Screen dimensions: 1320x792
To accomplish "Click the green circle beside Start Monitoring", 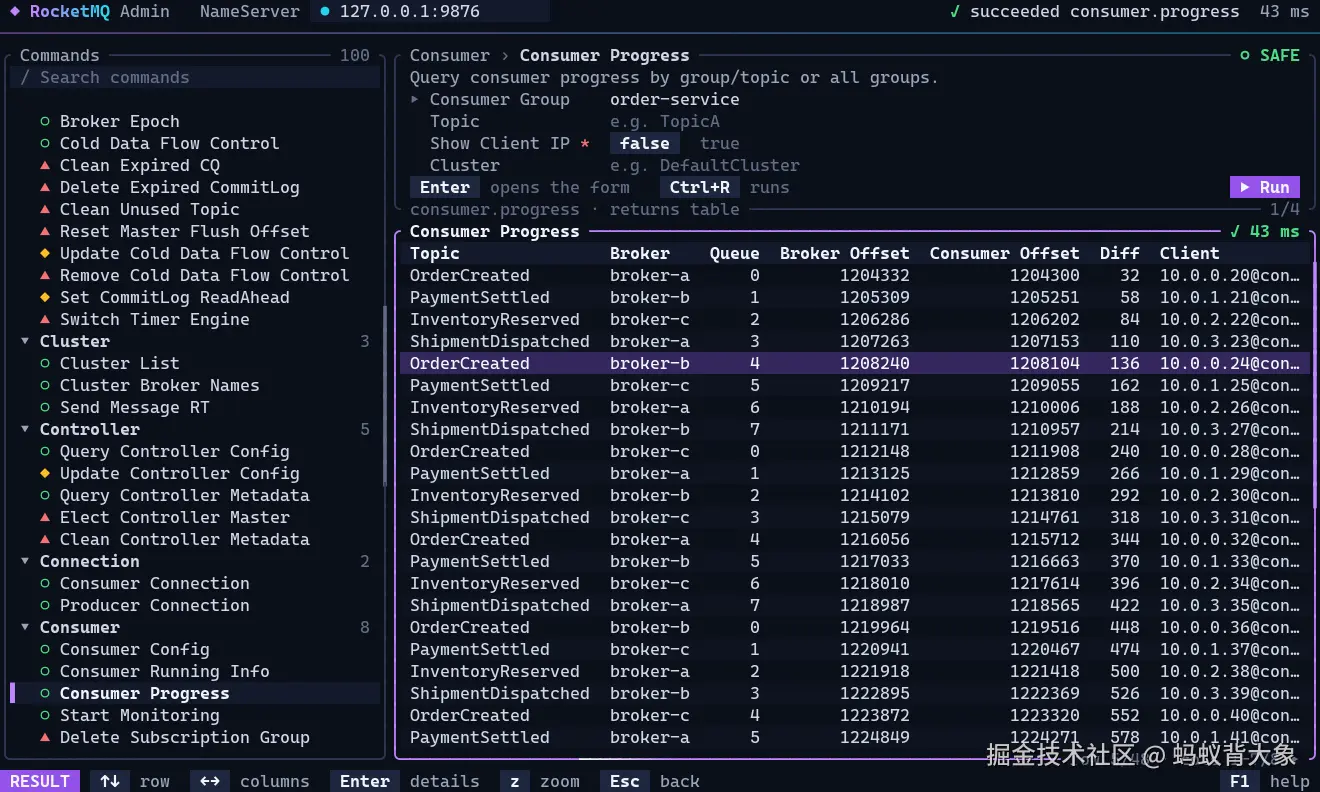I will pos(45,716).
